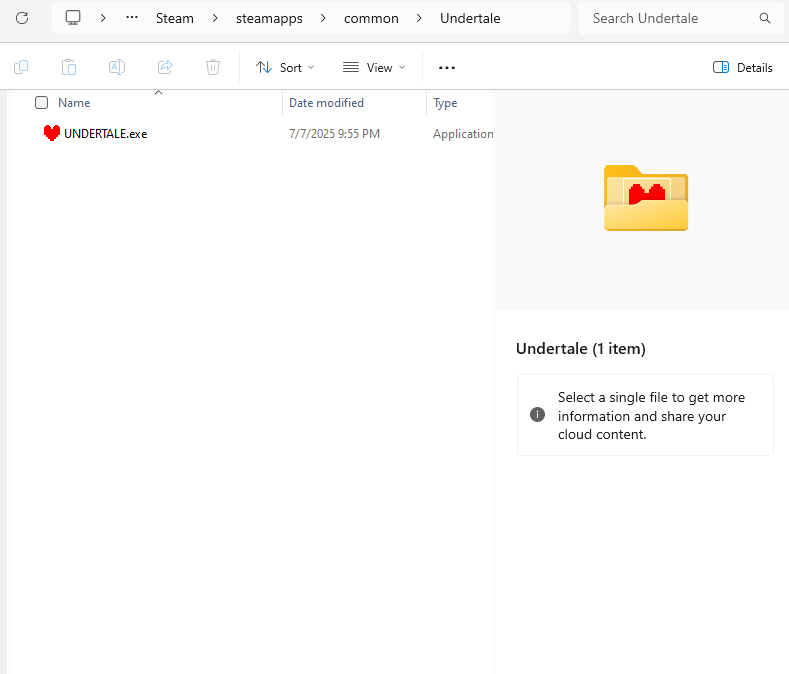789x674 pixels.
Task: Toggle the Details pane button
Action: 743,67
